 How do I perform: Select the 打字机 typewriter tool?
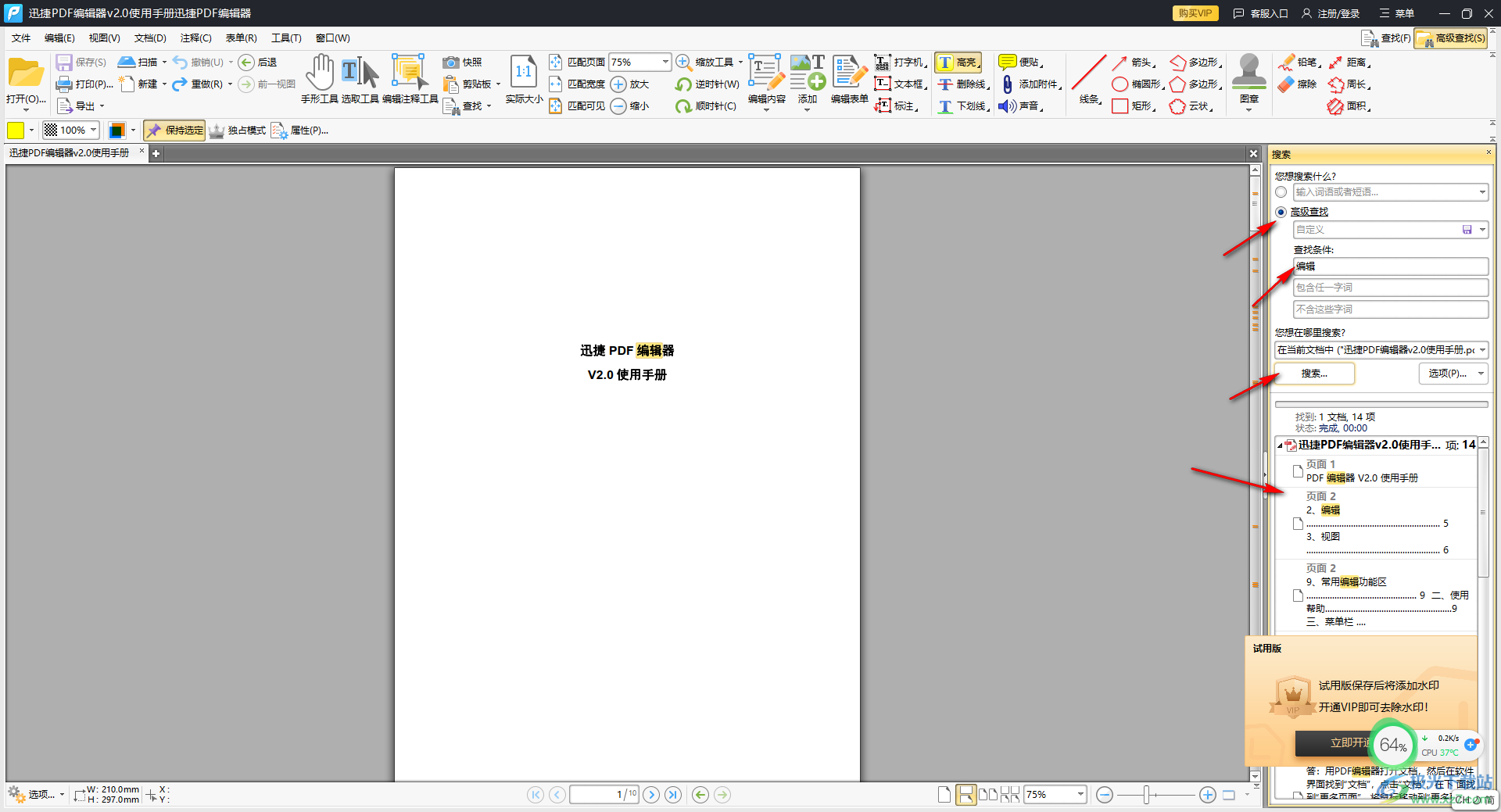900,63
